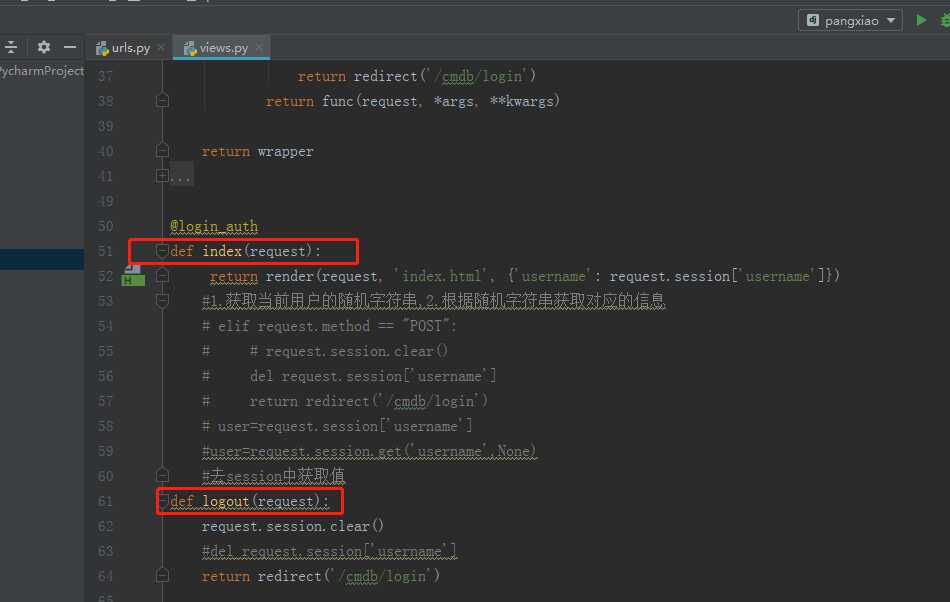Switch to the views.py tab
Image resolution: width=950 pixels, height=602 pixels.
click(216, 47)
